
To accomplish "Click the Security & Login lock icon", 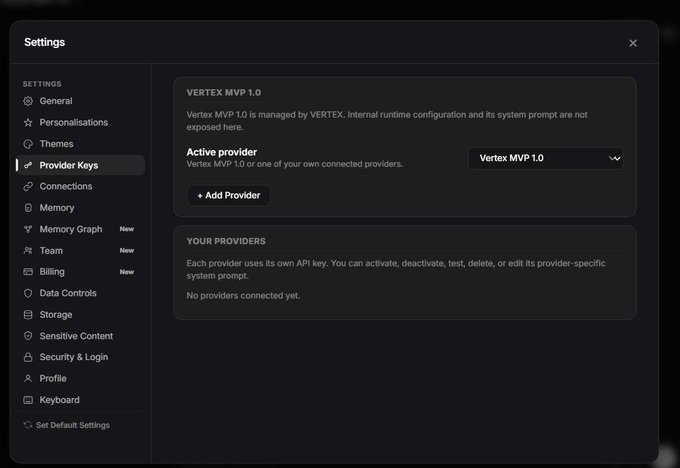I will click(28, 357).
